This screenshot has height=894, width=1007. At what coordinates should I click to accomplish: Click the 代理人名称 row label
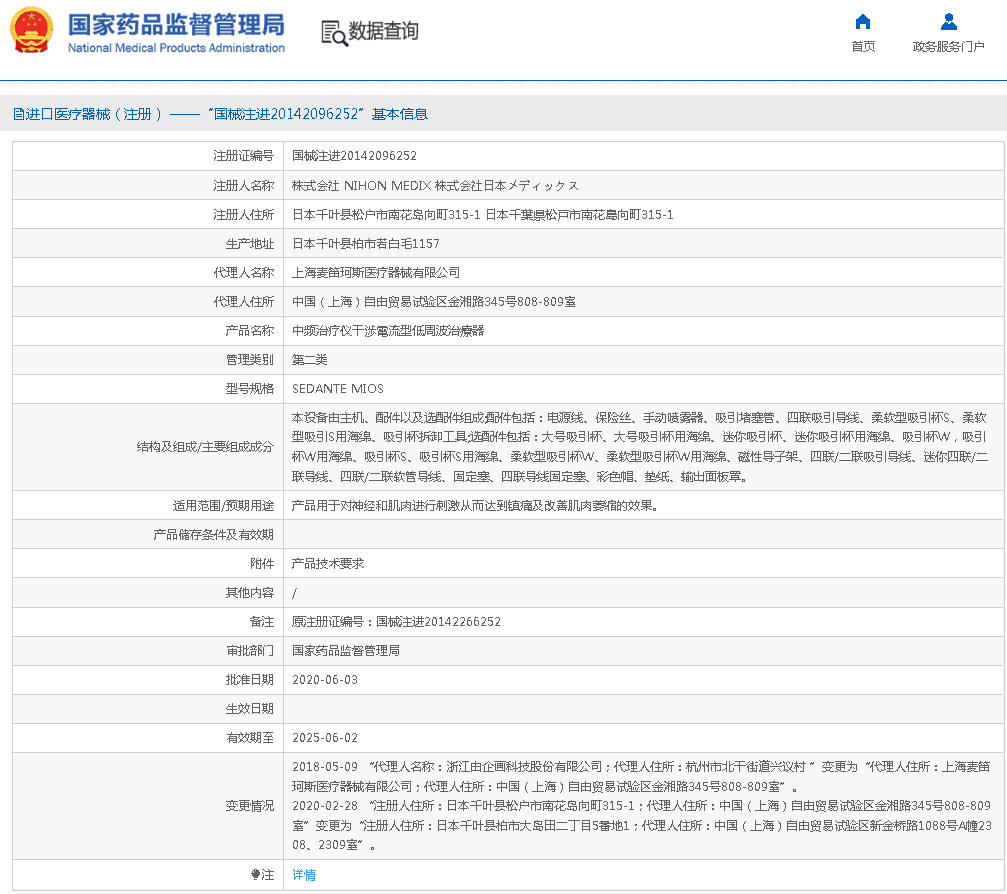pyautogui.click(x=243, y=272)
